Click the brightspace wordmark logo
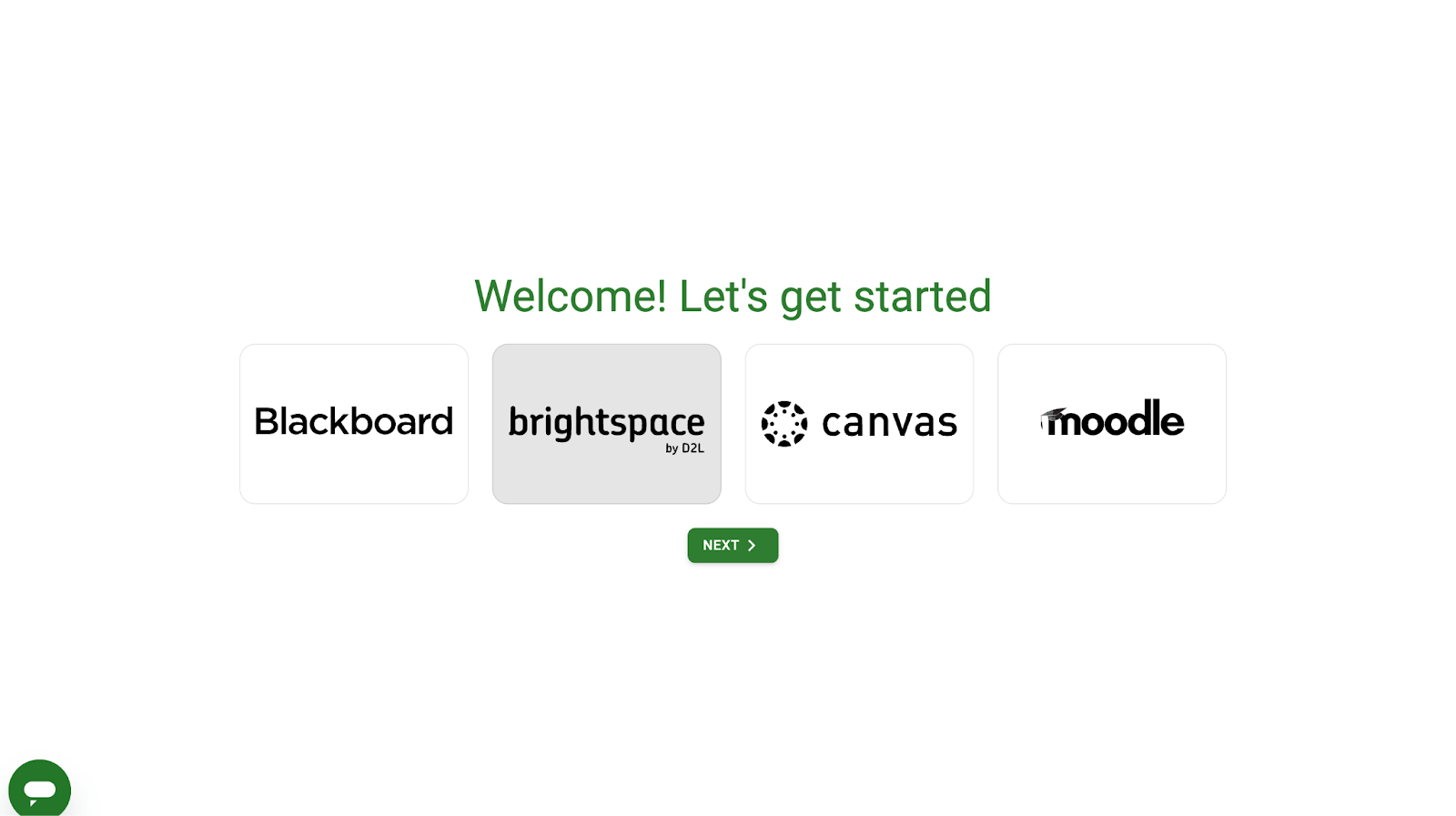Screen dimensions: 1456x816 click(x=606, y=423)
